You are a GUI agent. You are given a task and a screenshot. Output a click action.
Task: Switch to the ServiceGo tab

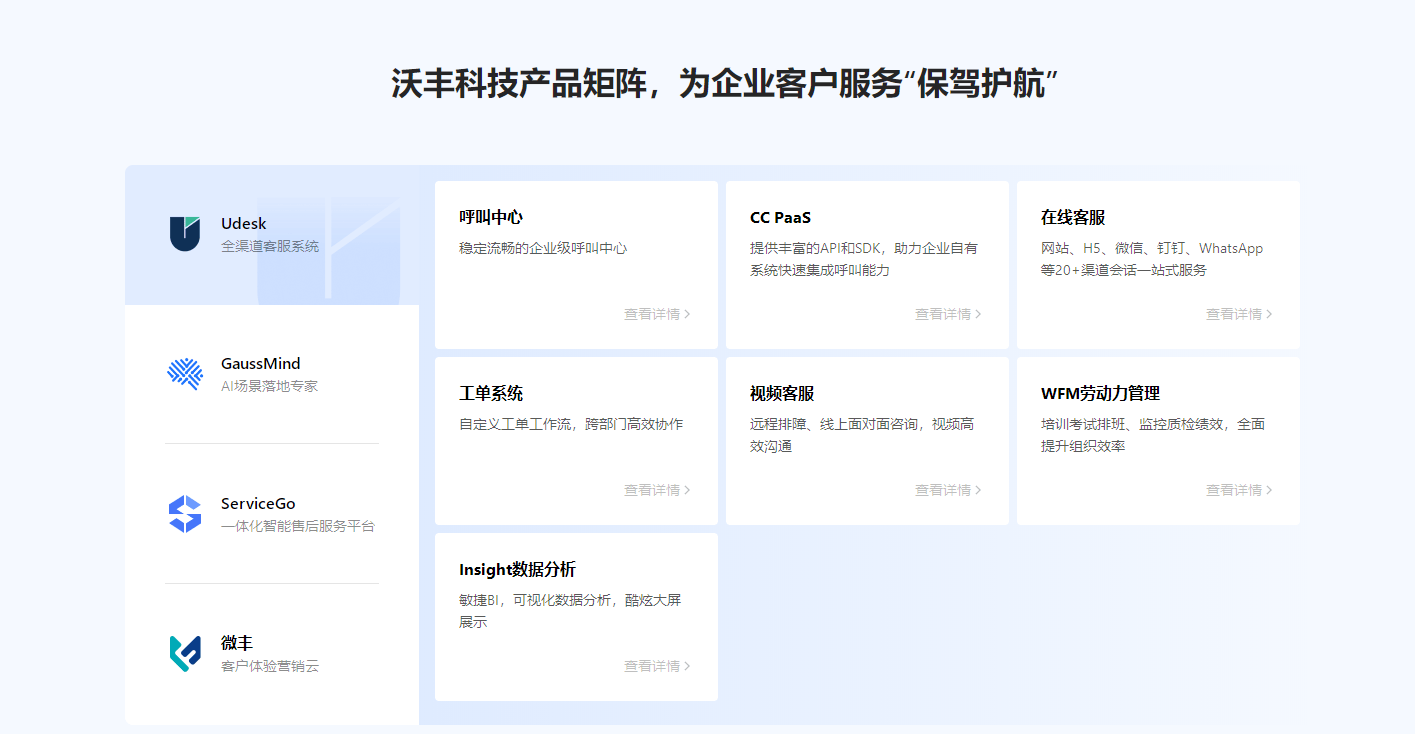pyautogui.click(x=272, y=514)
